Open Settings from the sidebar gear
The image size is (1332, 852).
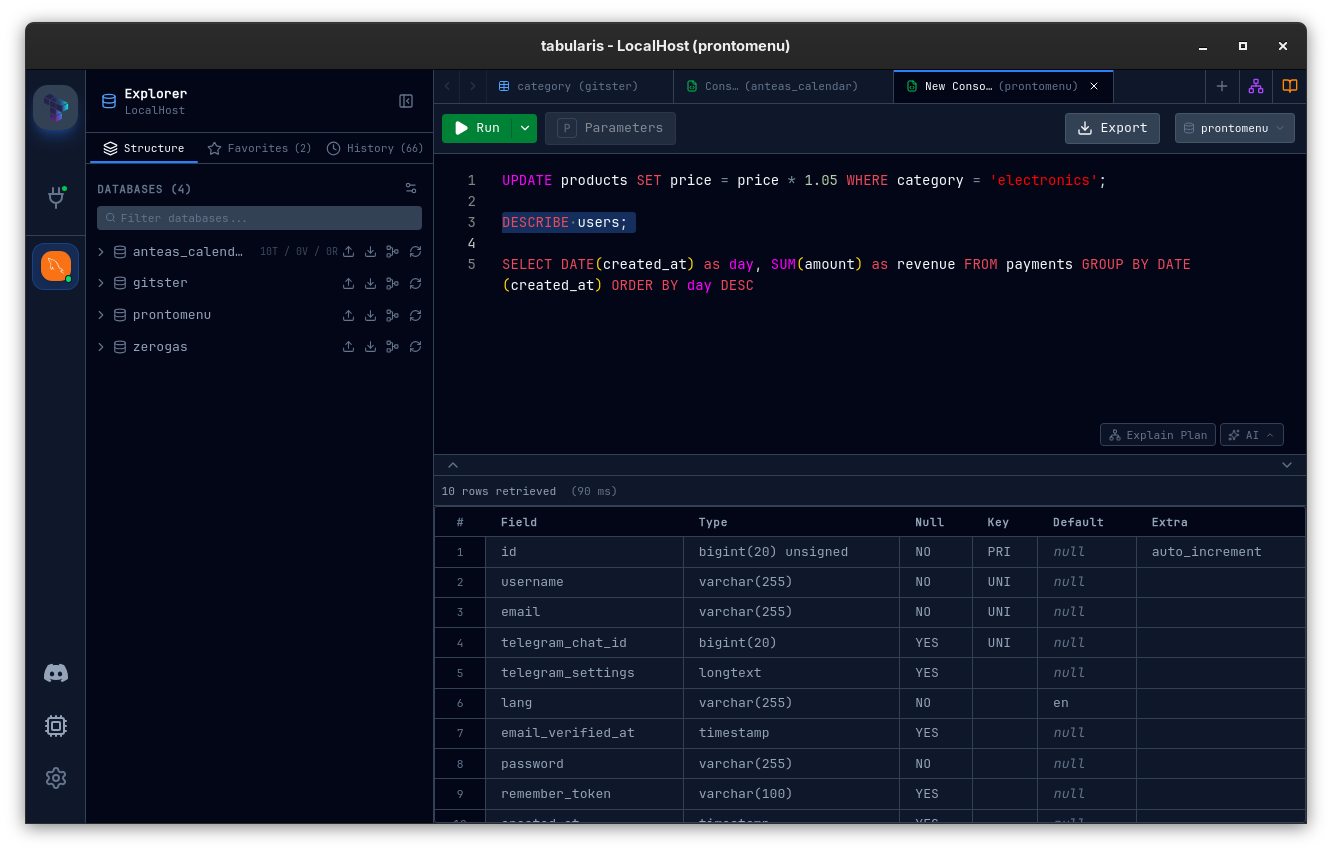click(55, 778)
